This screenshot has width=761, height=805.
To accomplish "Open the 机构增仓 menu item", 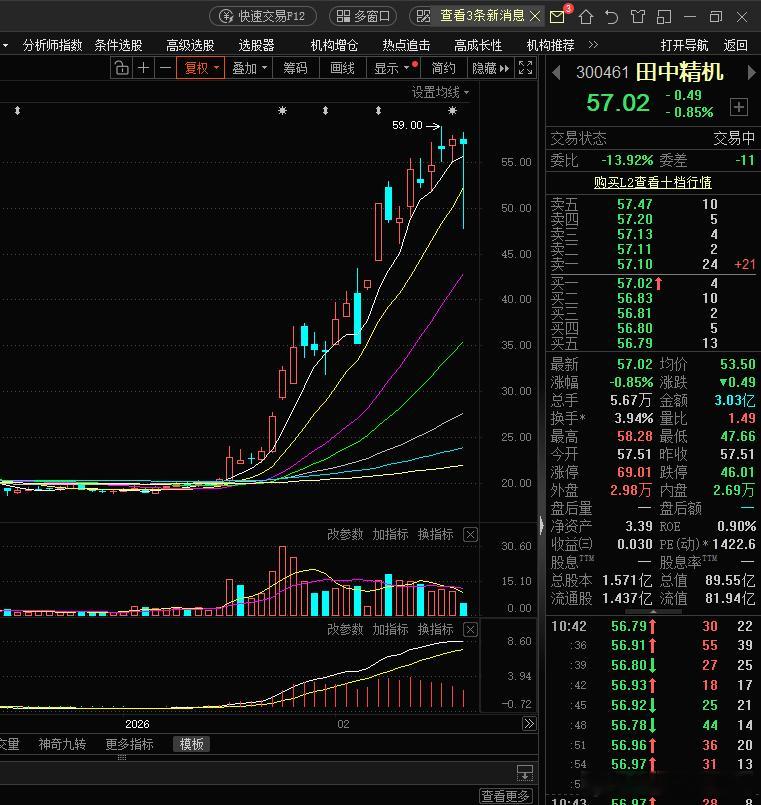I will [x=334, y=45].
